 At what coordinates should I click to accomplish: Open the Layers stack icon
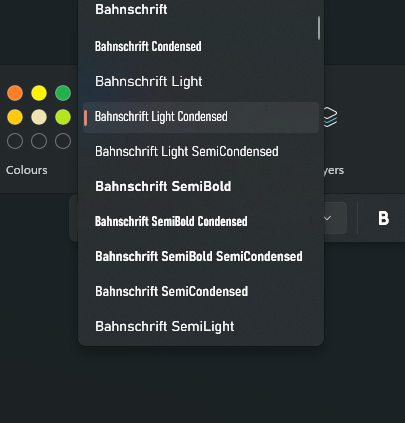[331, 117]
